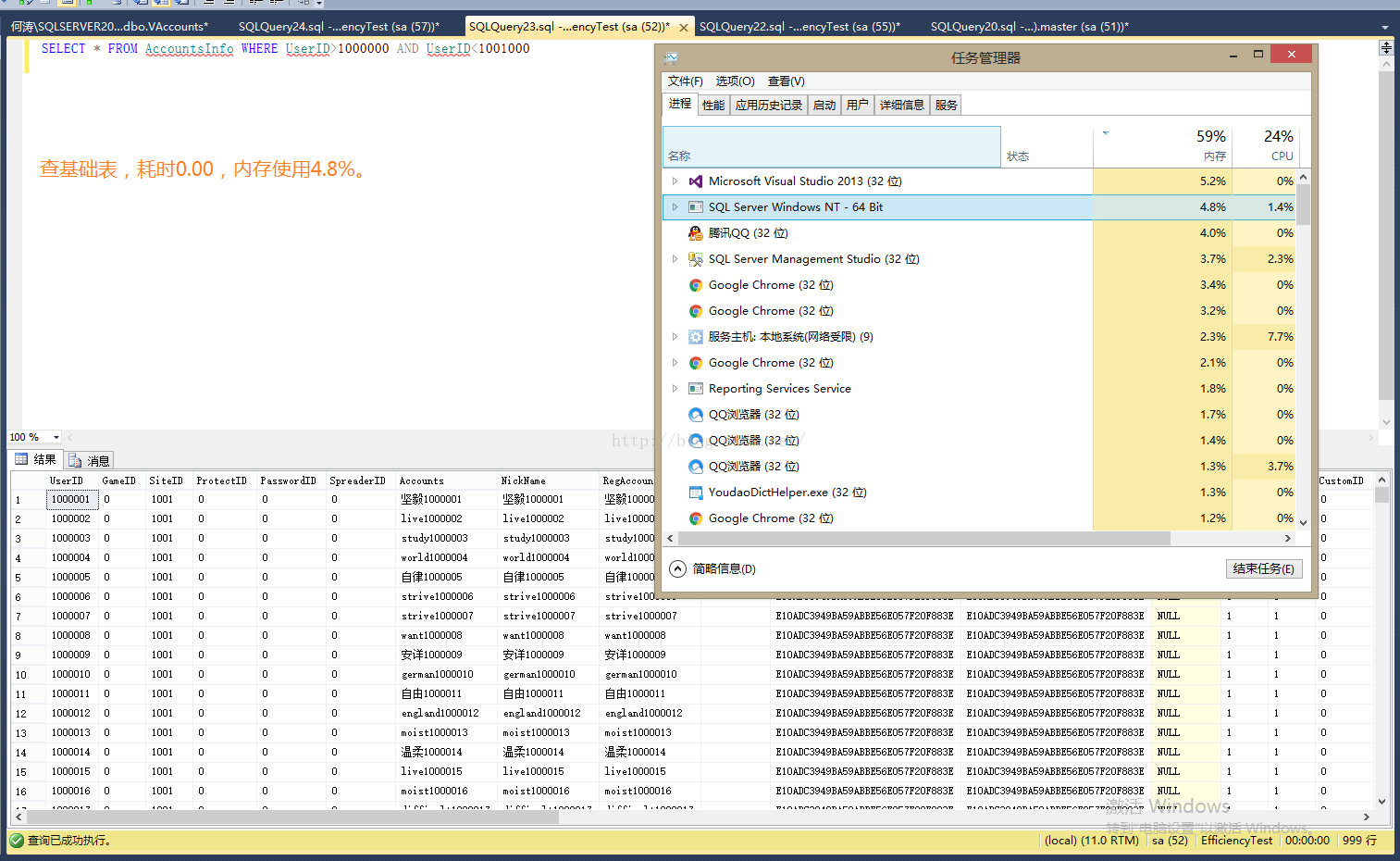This screenshot has width=1400, height=861.
Task: Click the SQL Server Management Studio process icon
Action: pos(696,259)
